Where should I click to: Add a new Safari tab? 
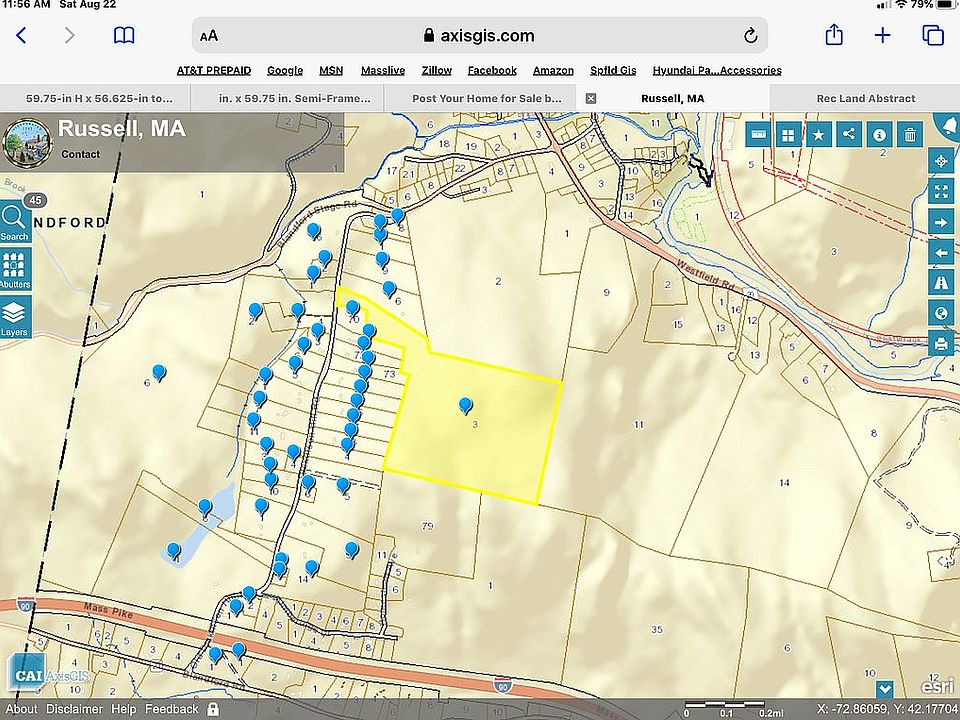click(882, 36)
